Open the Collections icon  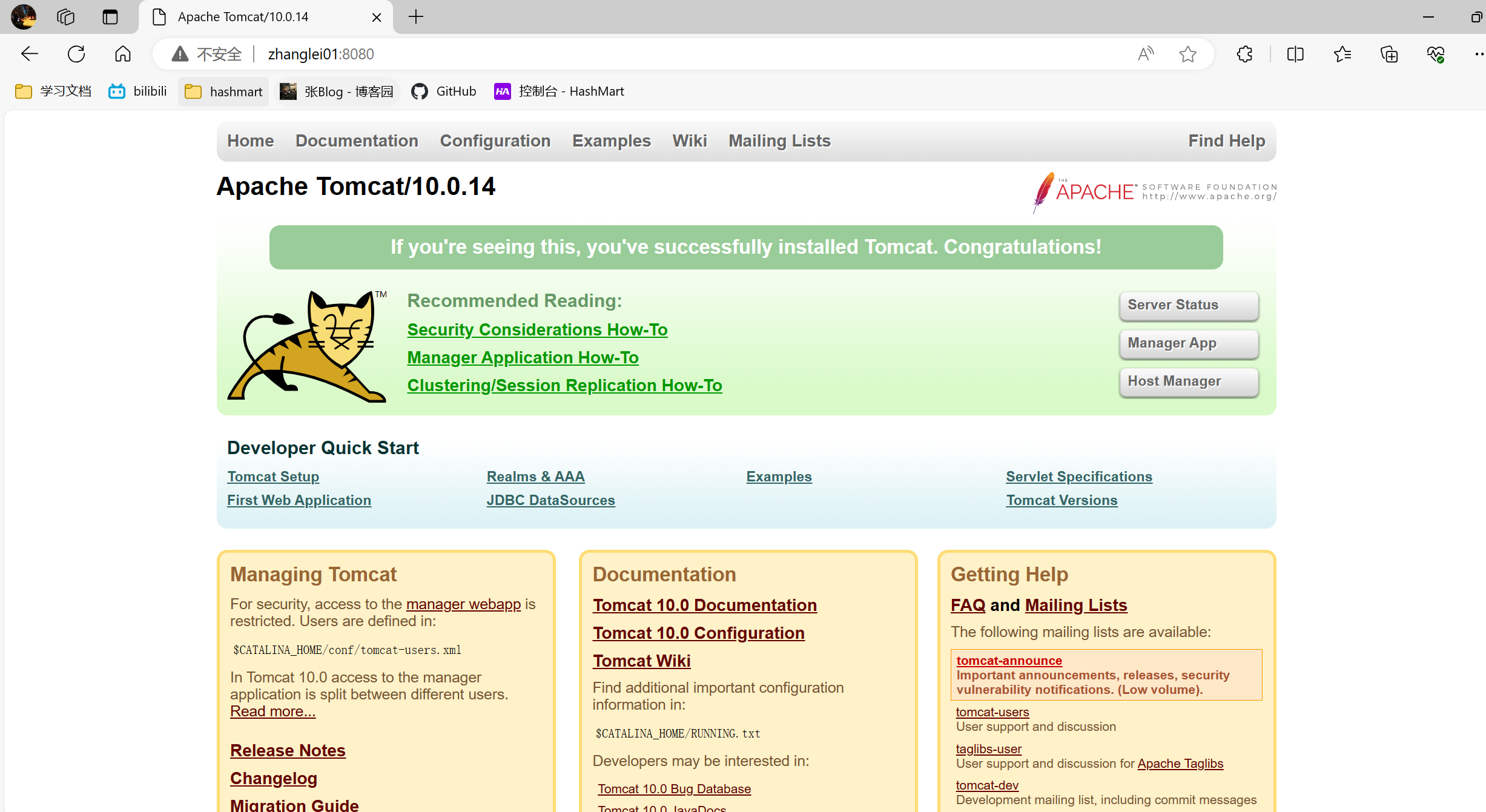click(x=1389, y=54)
